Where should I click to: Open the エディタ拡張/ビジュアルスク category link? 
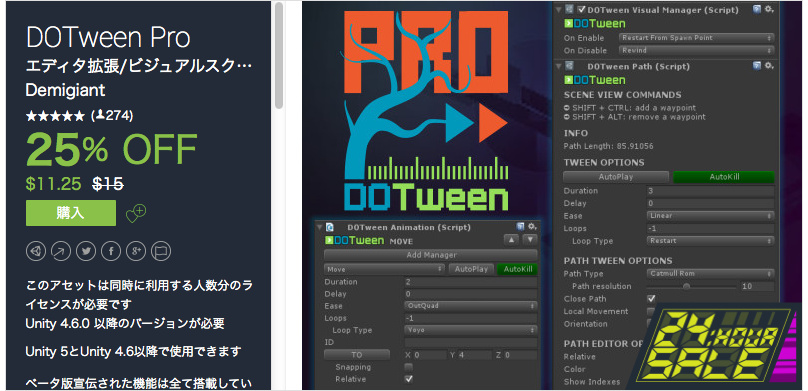139,67
